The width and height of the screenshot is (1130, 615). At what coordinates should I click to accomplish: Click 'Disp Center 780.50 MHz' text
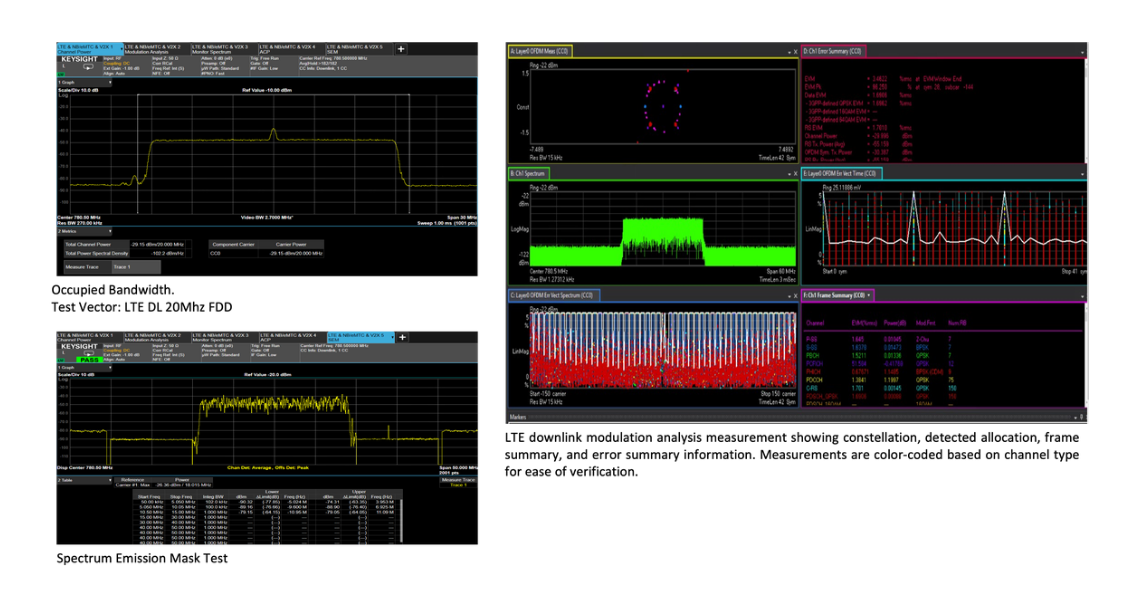(85, 468)
